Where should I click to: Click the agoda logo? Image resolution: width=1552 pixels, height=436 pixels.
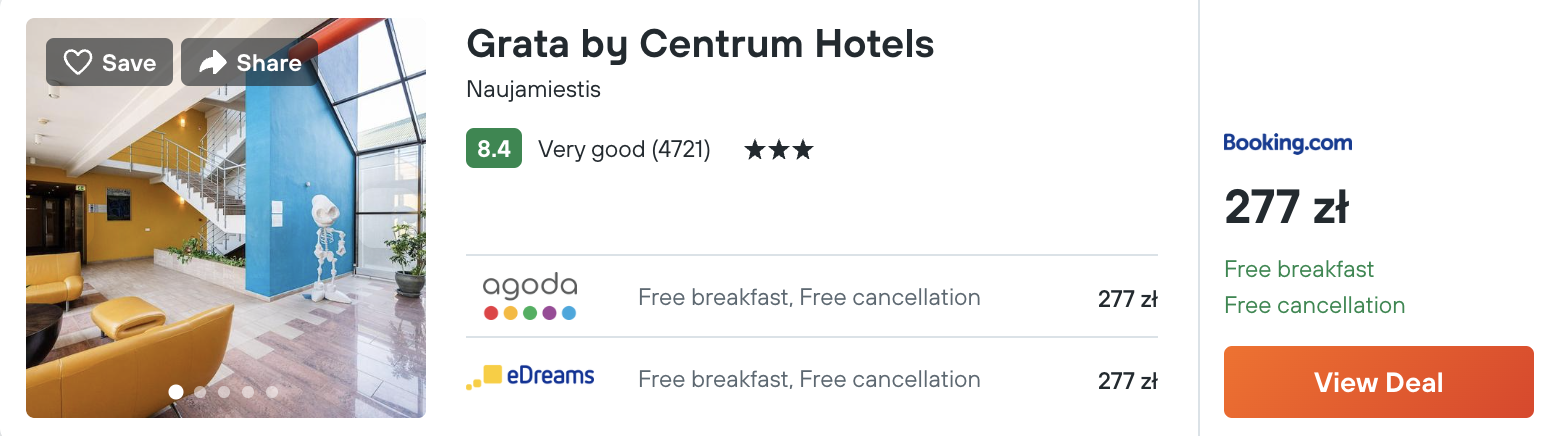pyautogui.click(x=530, y=297)
